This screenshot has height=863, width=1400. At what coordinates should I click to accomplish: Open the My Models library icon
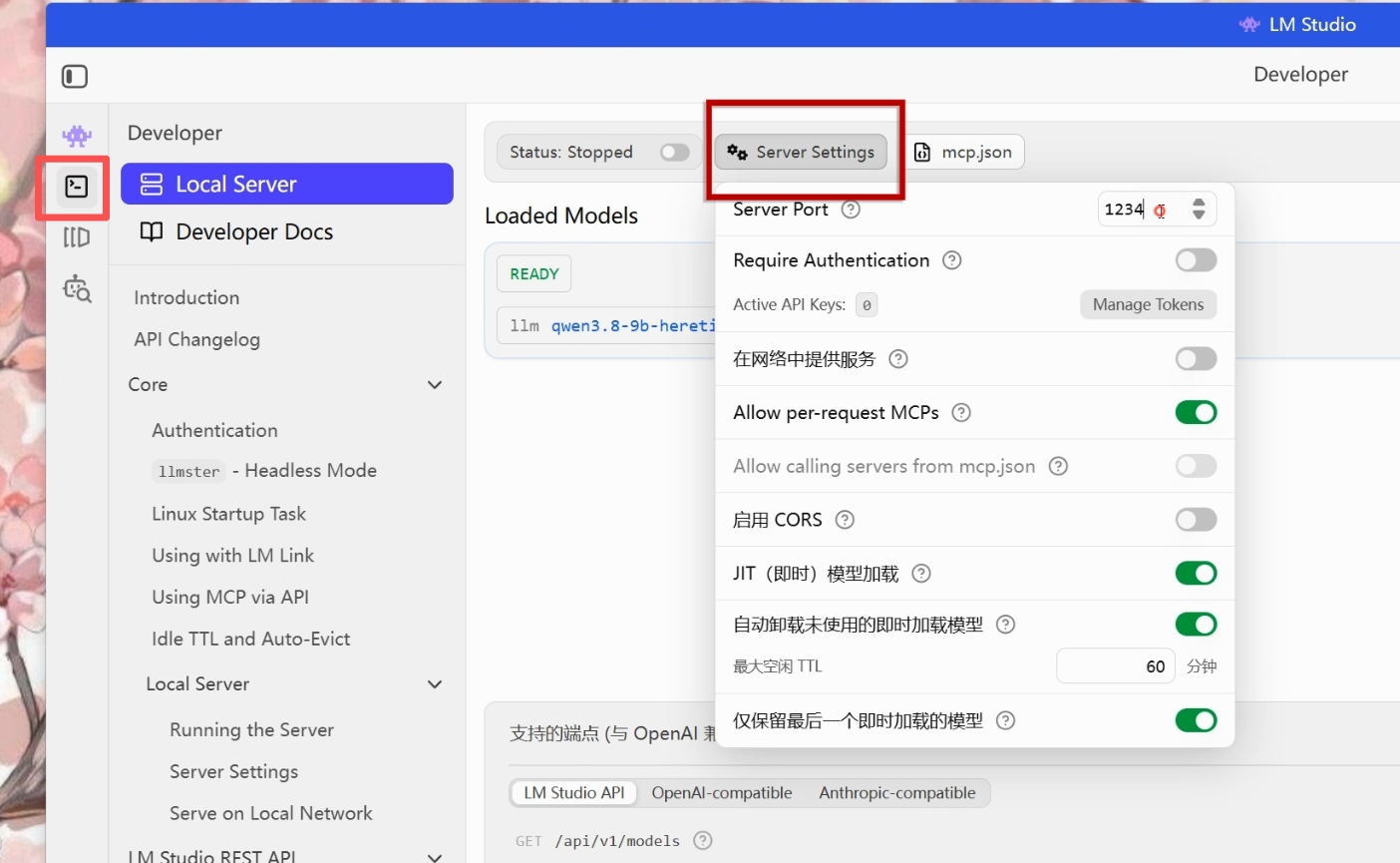click(77, 237)
